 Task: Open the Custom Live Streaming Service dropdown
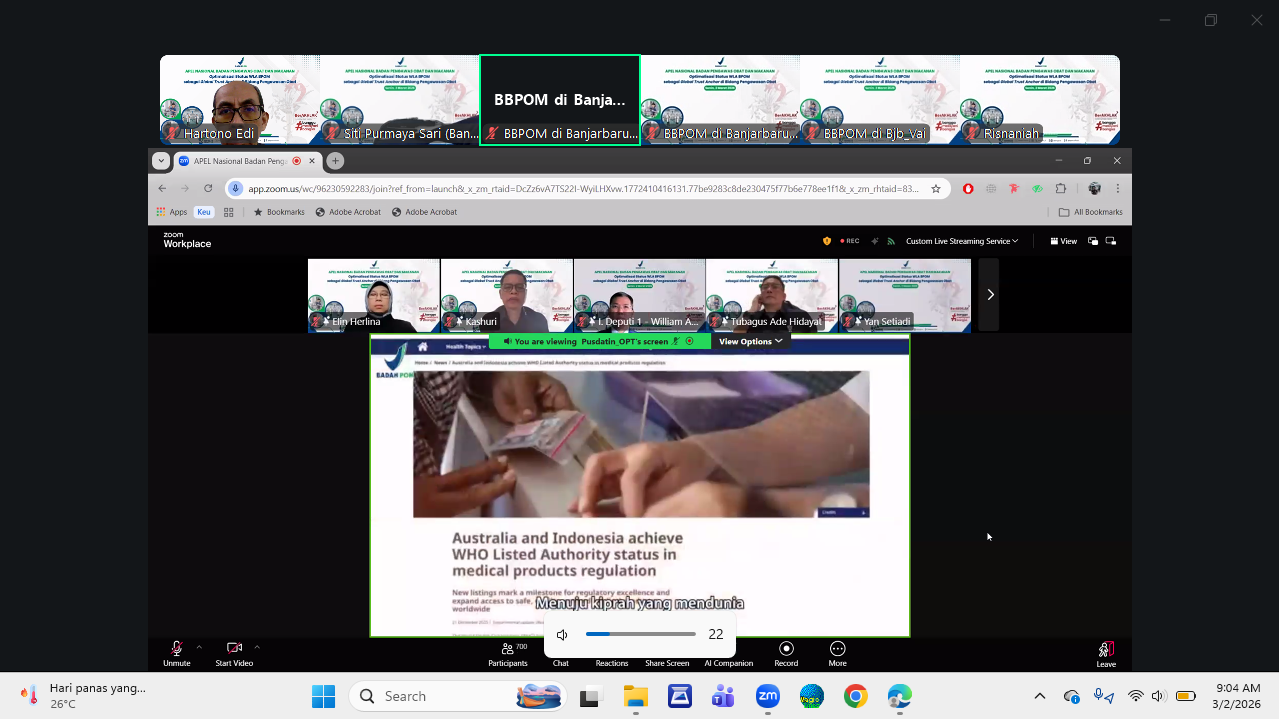pyautogui.click(x=961, y=241)
